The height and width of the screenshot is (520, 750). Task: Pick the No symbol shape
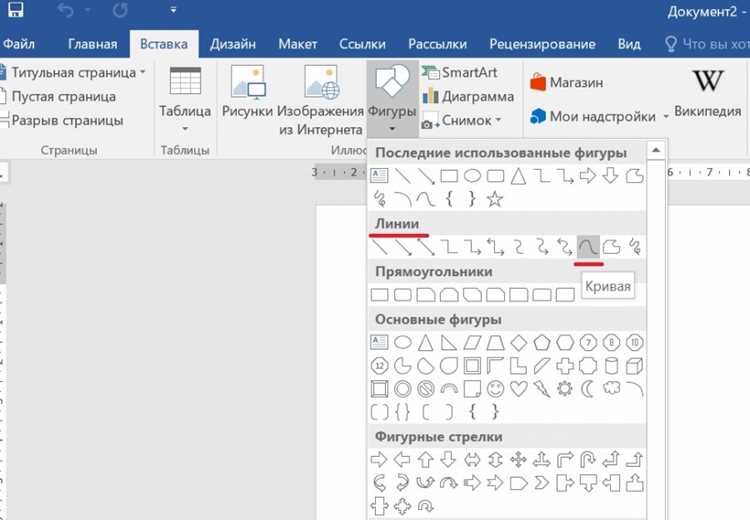(x=425, y=389)
